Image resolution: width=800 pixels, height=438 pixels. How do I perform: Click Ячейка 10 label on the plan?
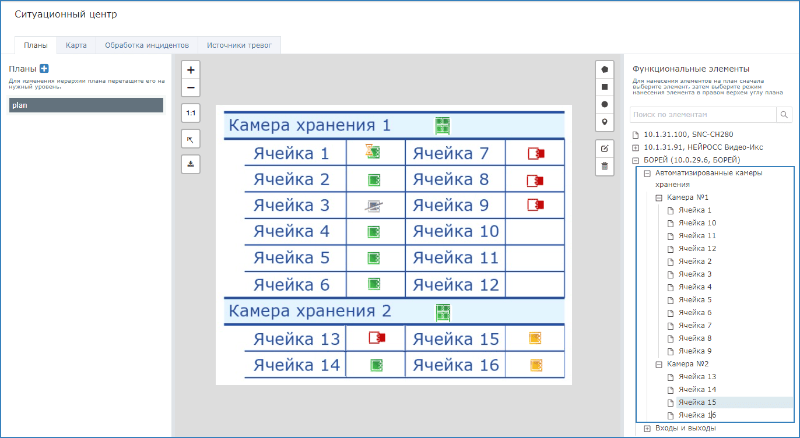tap(456, 231)
